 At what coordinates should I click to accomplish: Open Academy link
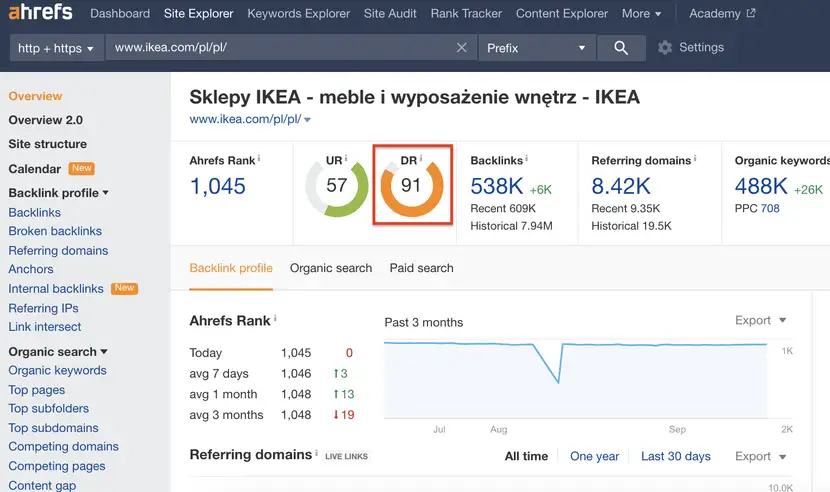coord(715,13)
